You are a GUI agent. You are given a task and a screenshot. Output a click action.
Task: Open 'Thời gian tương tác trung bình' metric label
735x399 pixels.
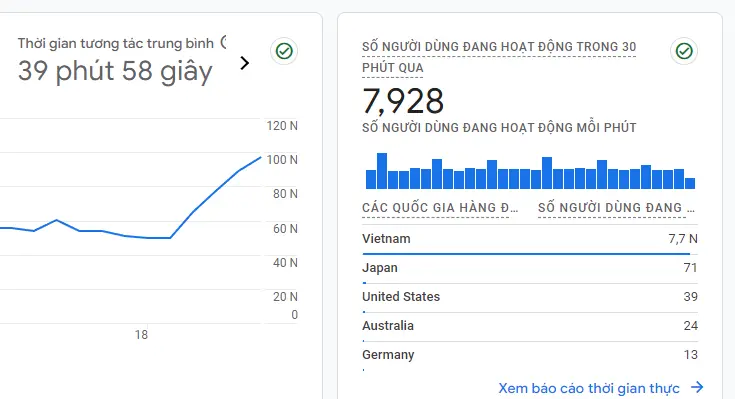[x=116, y=44]
